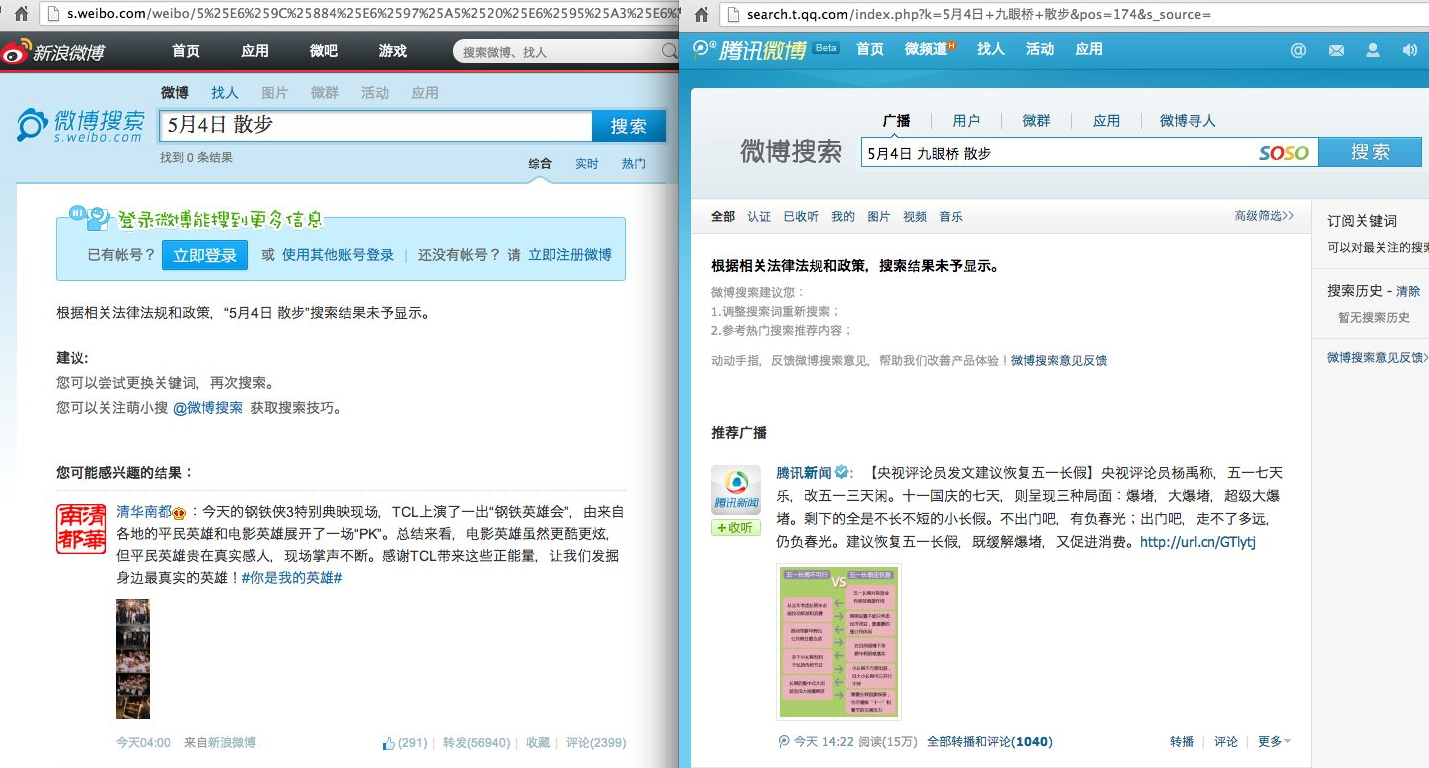
Task: Open the 腾讯新闻 avatar
Action: [x=736, y=490]
